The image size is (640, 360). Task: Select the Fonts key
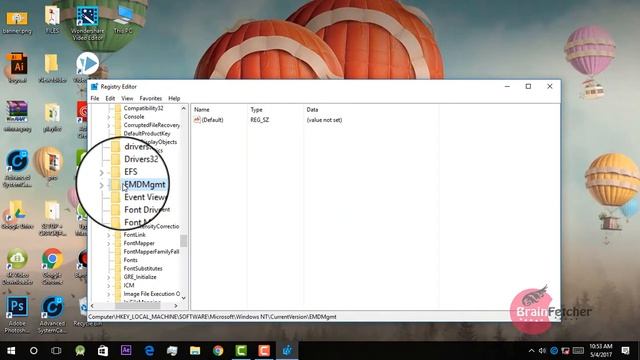(131, 260)
